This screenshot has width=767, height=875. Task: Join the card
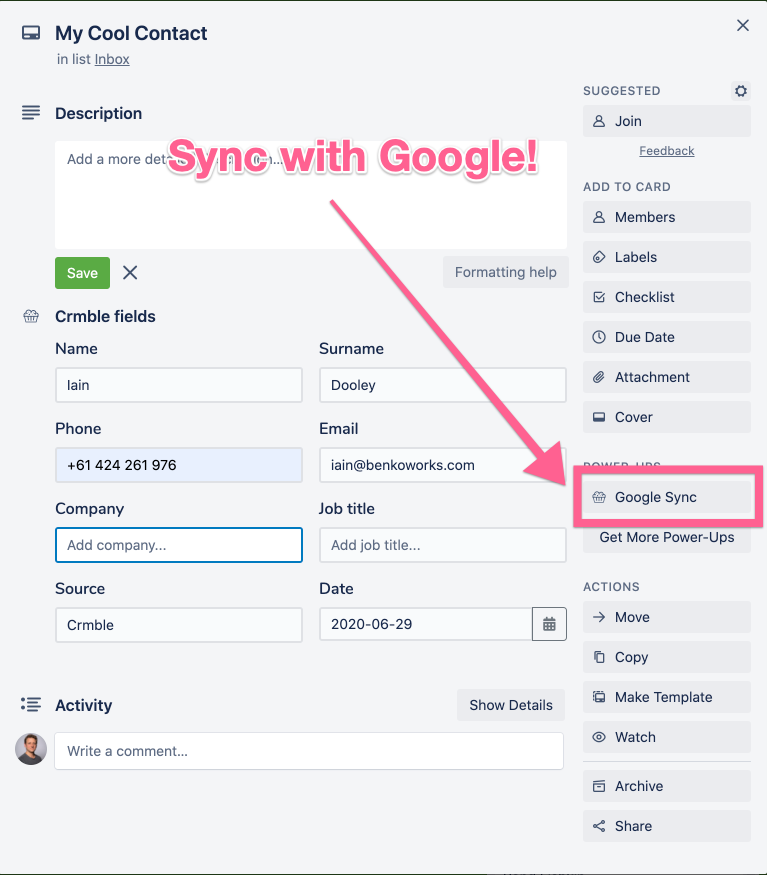667,121
